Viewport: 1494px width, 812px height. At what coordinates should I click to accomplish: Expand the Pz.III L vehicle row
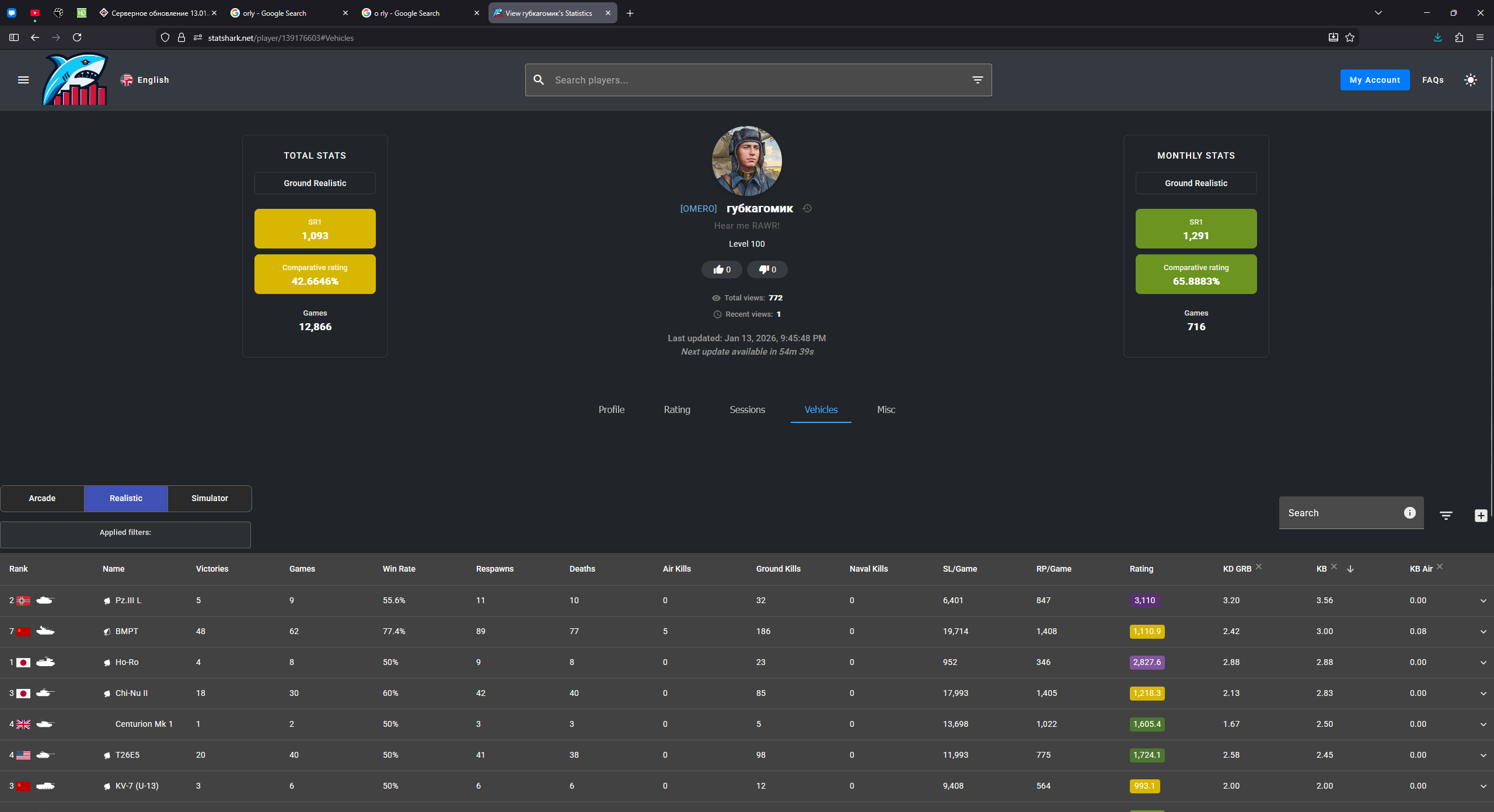pyautogui.click(x=1483, y=601)
